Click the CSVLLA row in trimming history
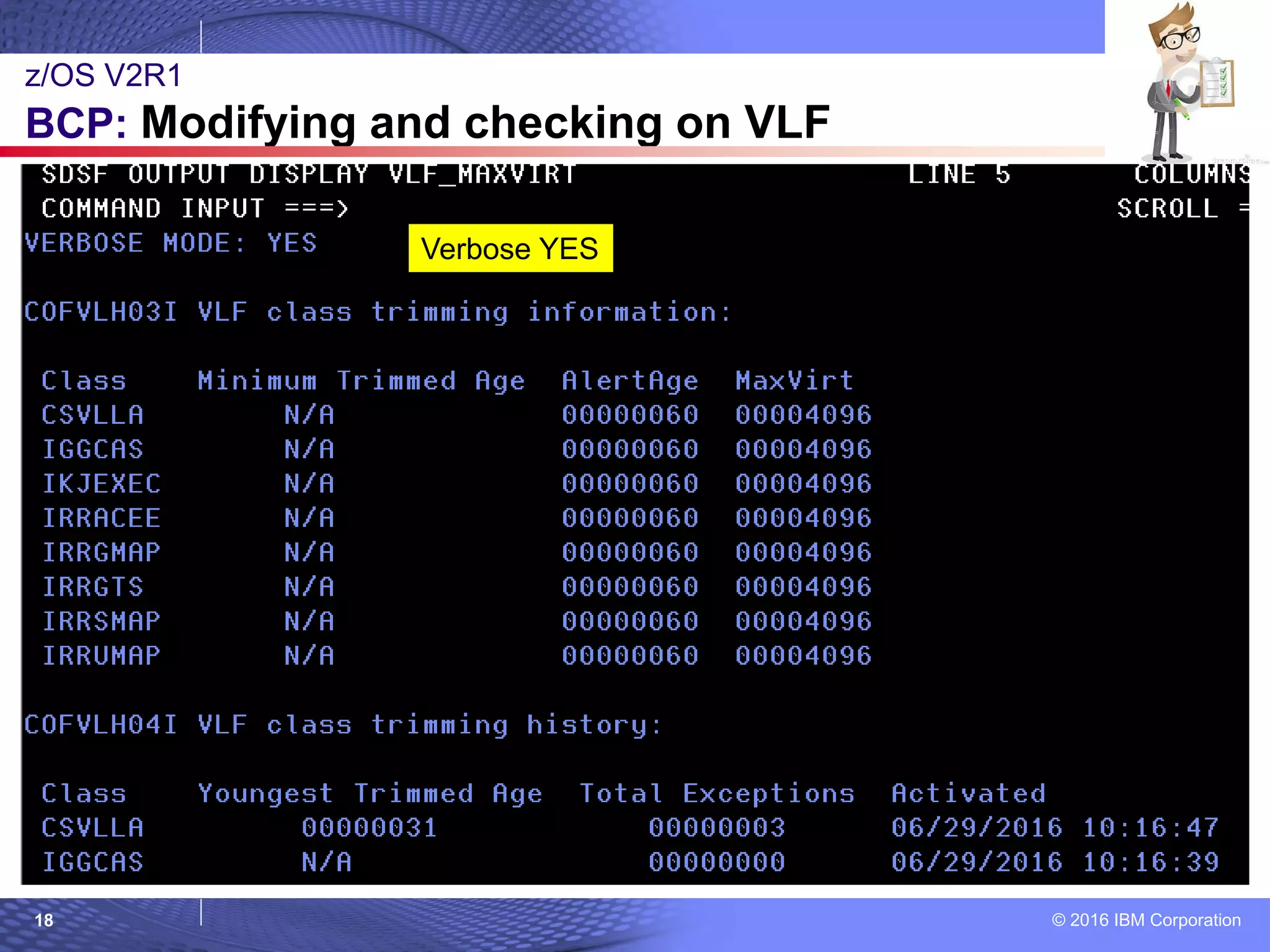 (630, 828)
